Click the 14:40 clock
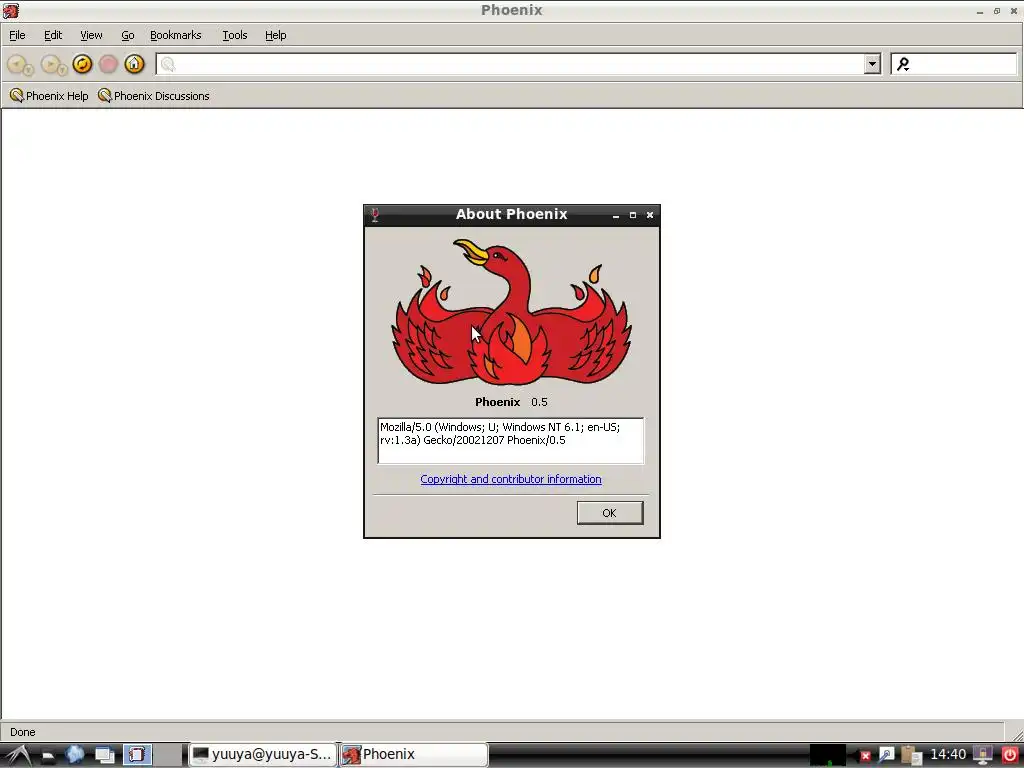1024x768 pixels. pyautogui.click(x=948, y=754)
